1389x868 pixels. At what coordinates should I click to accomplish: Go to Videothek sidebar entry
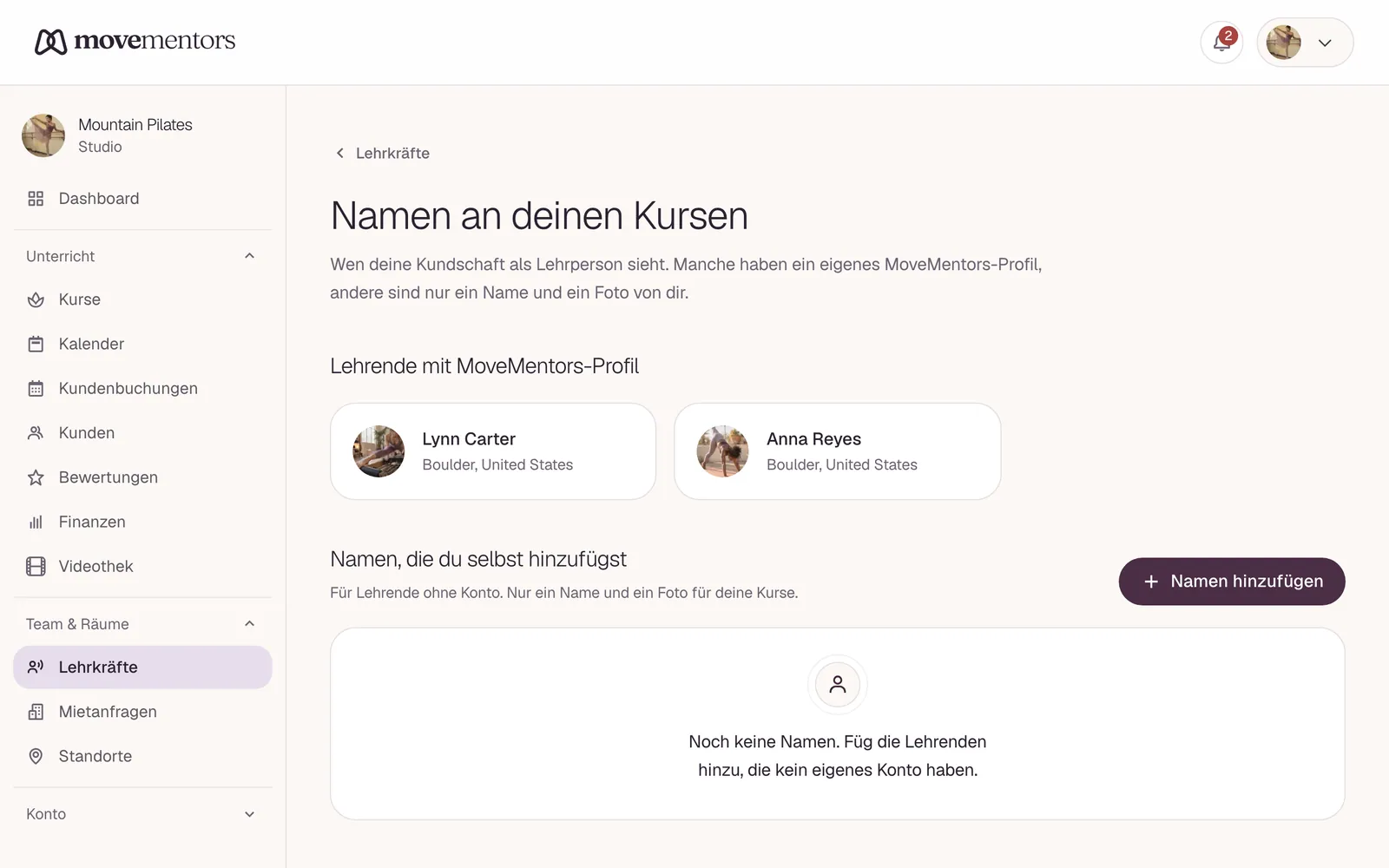[142, 566]
